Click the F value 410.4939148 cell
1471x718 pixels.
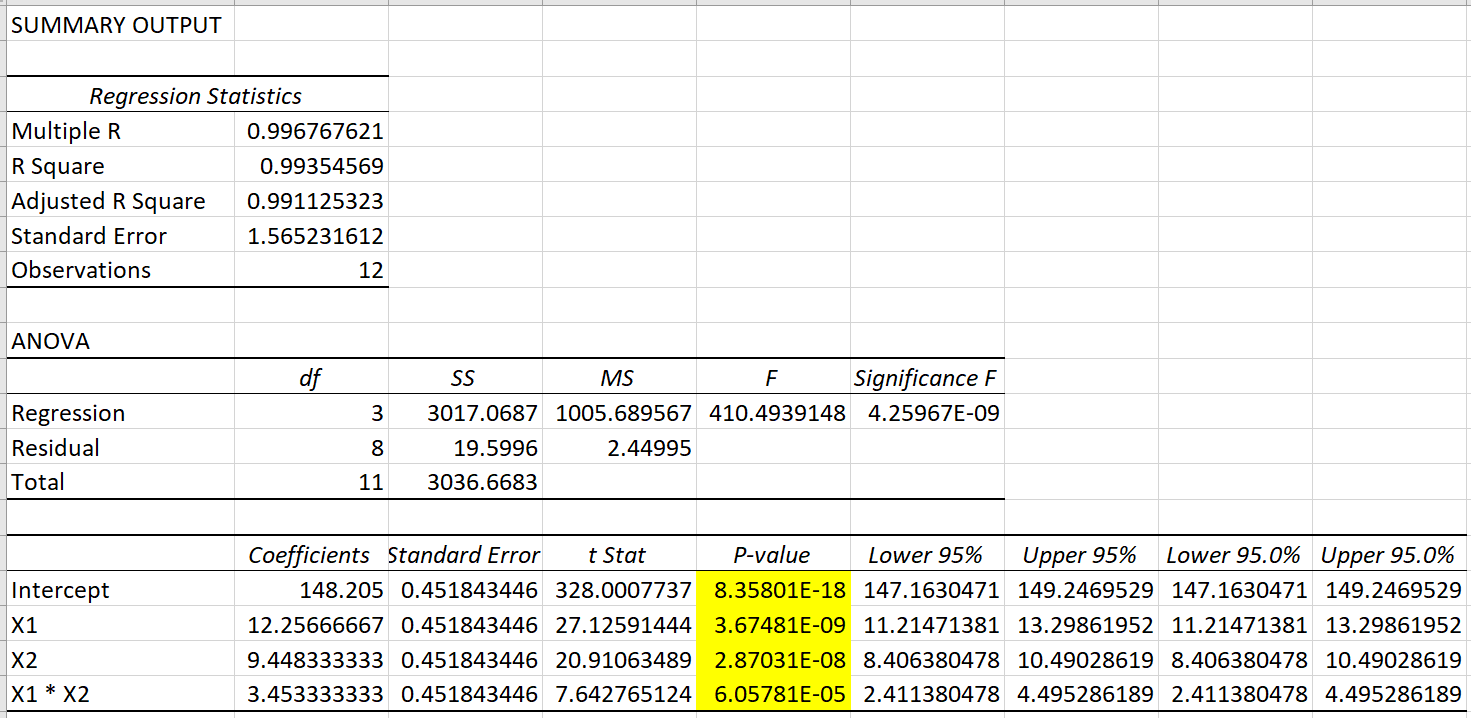777,413
